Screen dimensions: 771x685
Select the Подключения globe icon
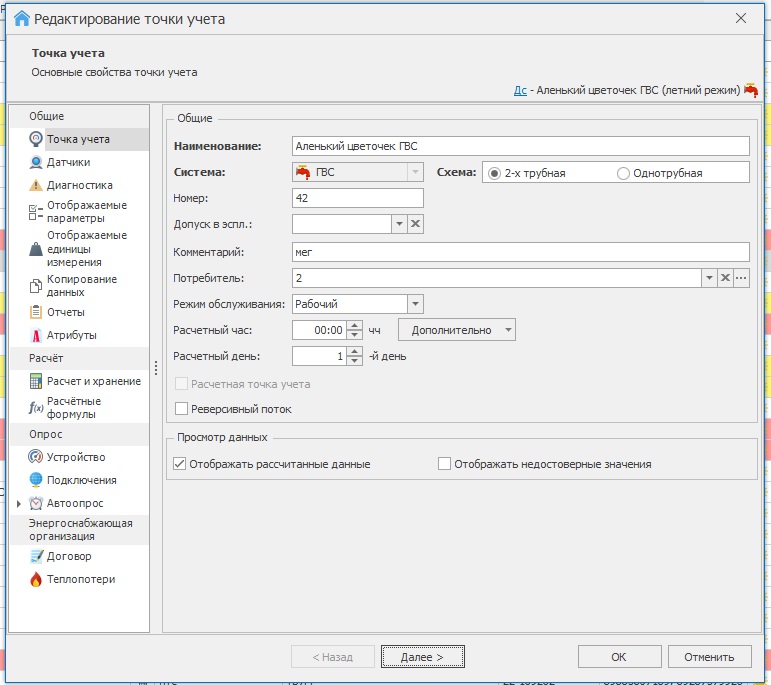35,480
